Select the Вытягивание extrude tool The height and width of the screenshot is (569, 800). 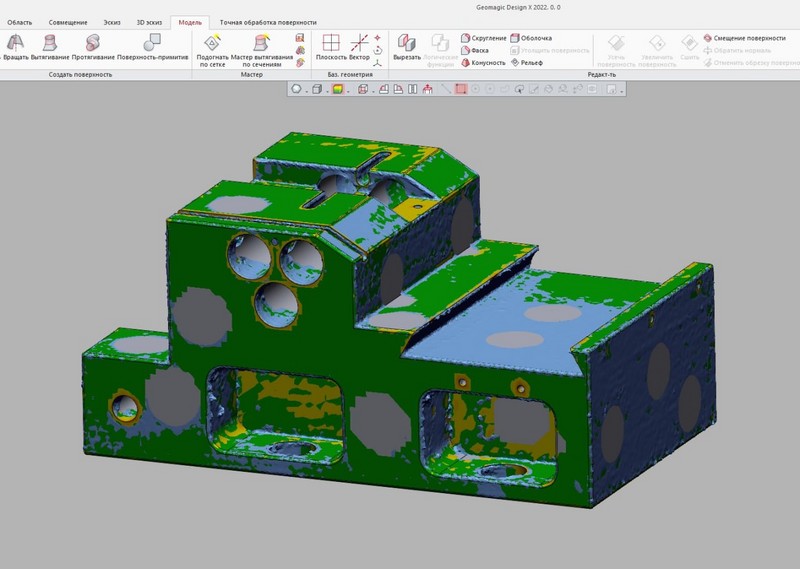(49, 47)
